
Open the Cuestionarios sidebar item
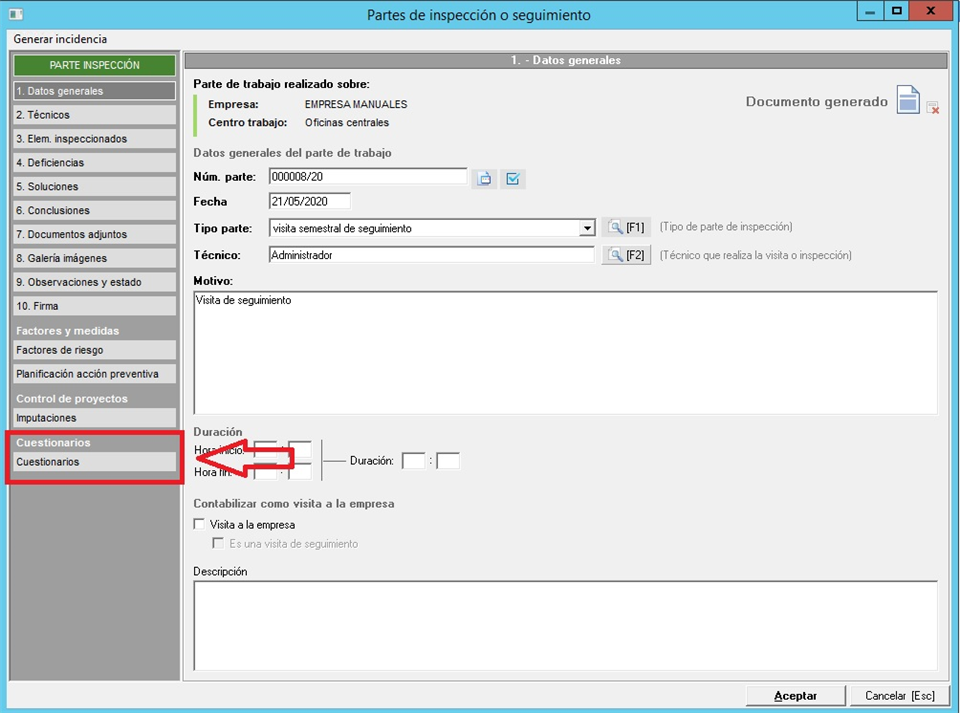click(x=94, y=462)
